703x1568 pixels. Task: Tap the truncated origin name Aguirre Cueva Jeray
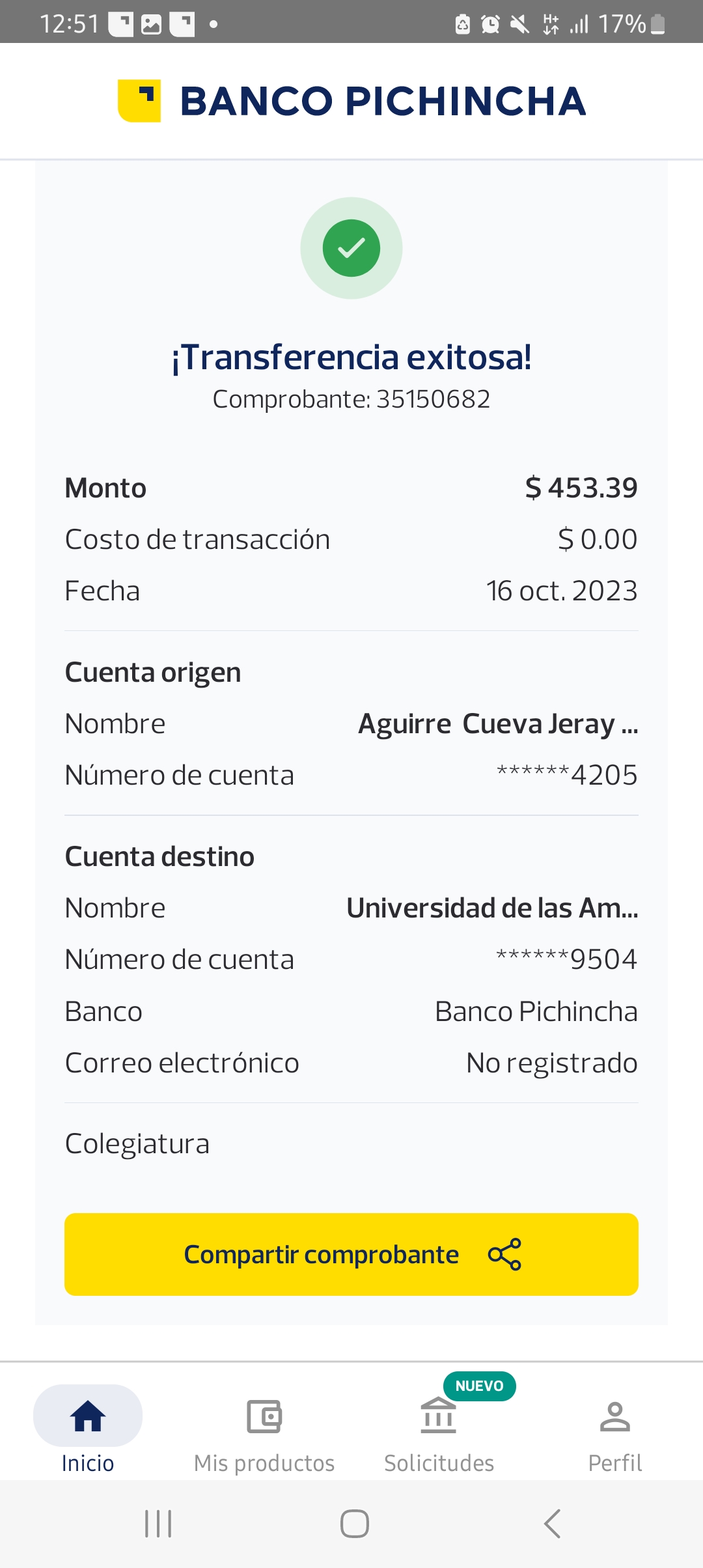(x=498, y=724)
